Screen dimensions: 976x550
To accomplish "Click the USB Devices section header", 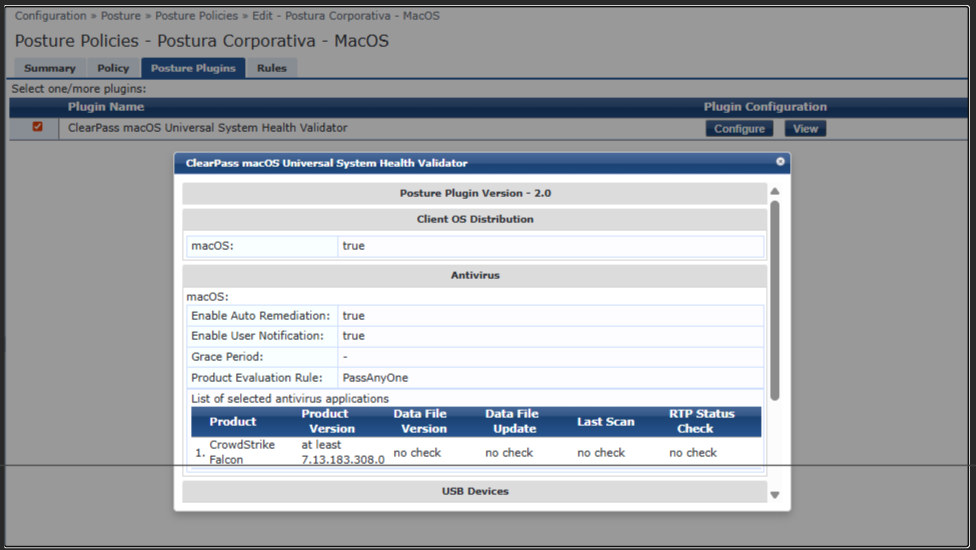I will coord(475,492).
